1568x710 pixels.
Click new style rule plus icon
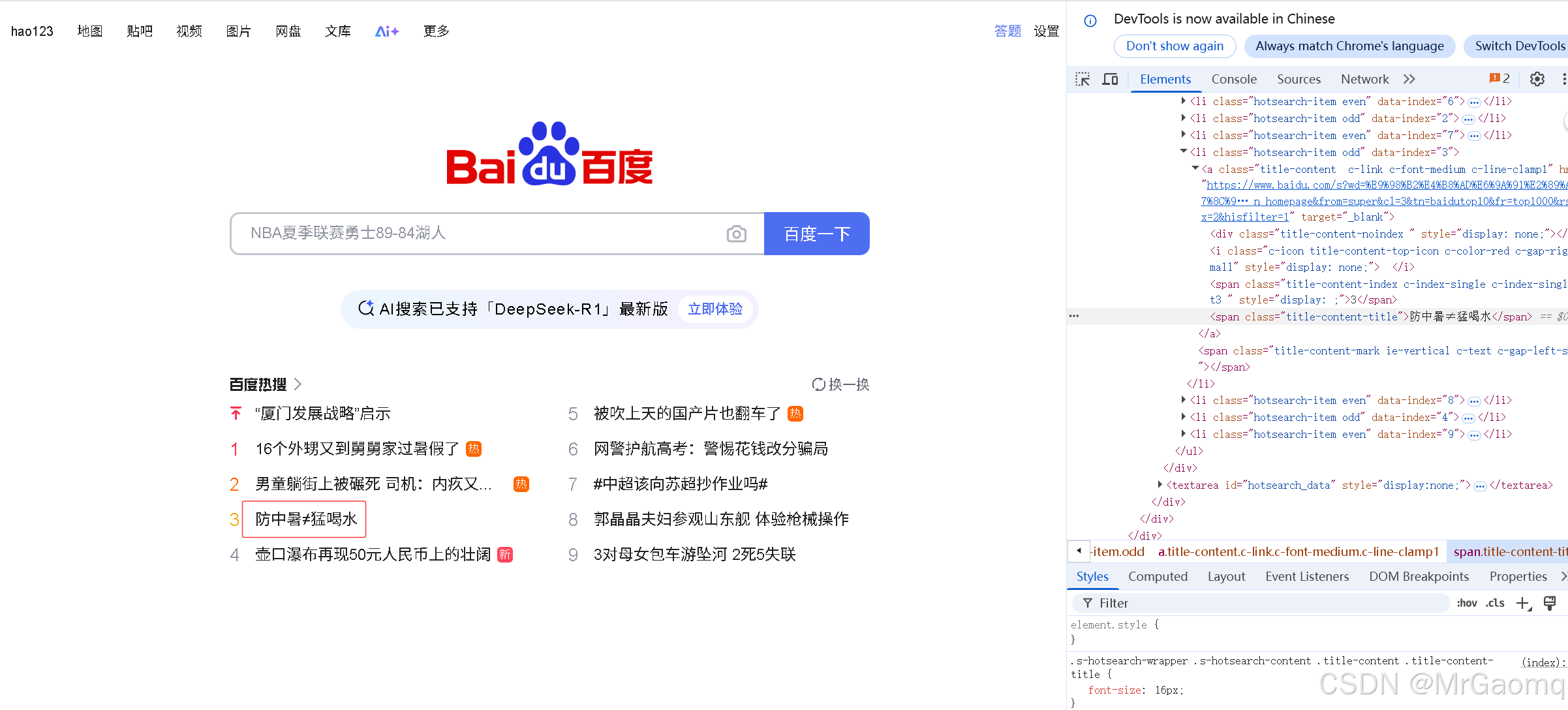pos(1522,603)
